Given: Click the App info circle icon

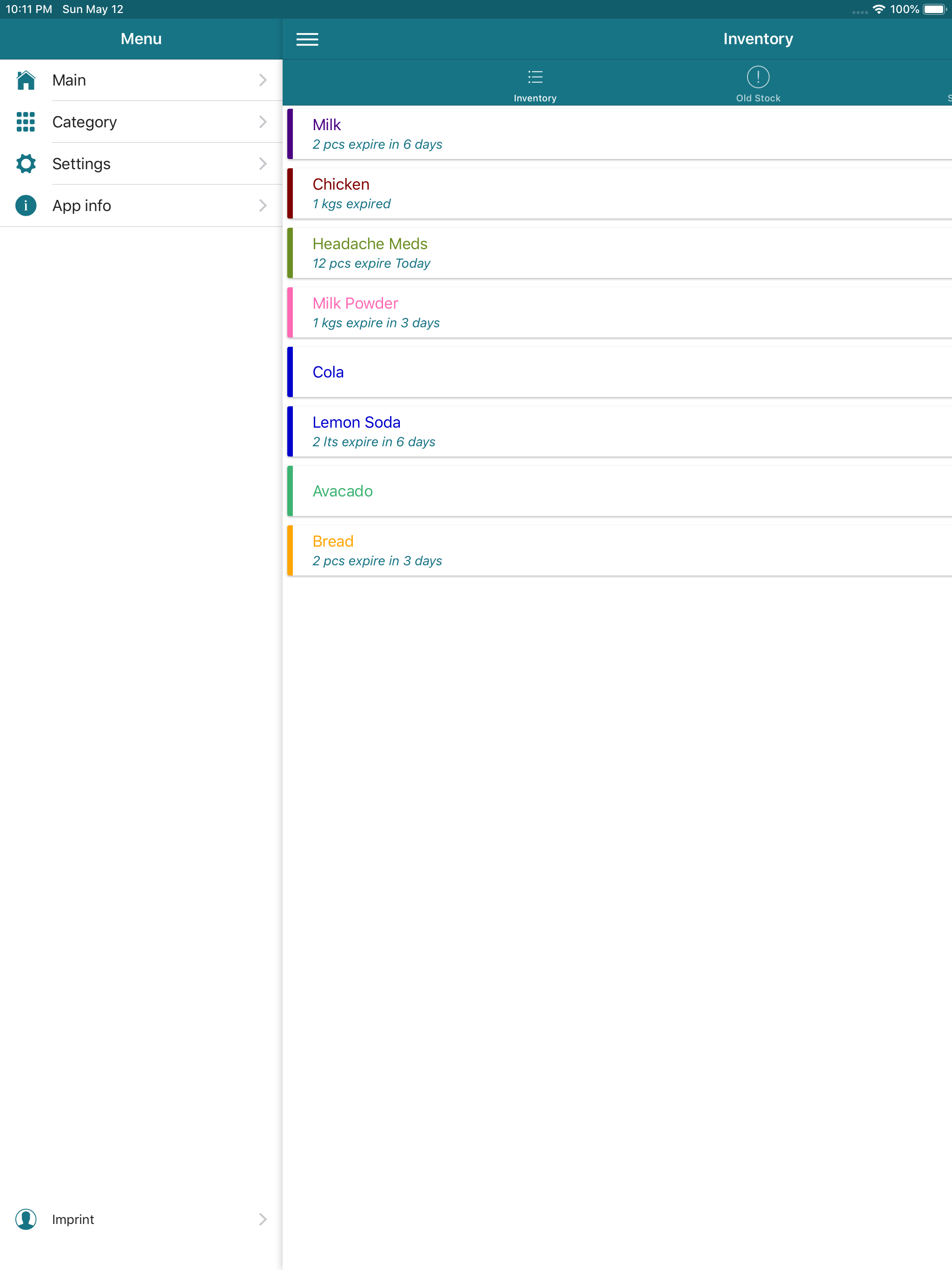Looking at the screenshot, I should point(26,205).
